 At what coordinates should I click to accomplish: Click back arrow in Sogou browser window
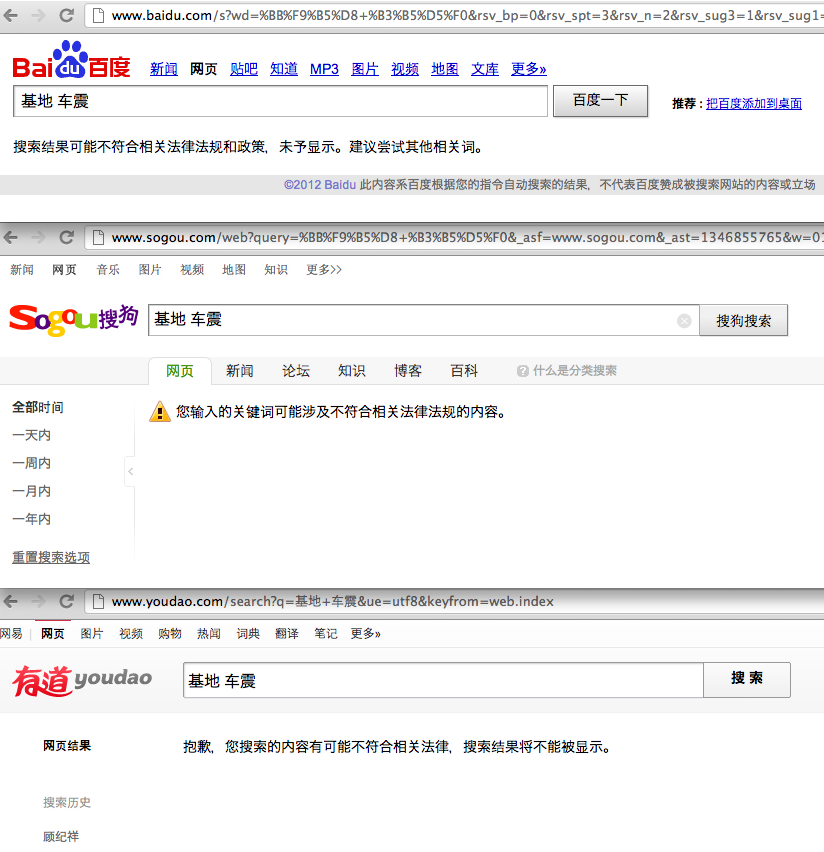[10, 237]
